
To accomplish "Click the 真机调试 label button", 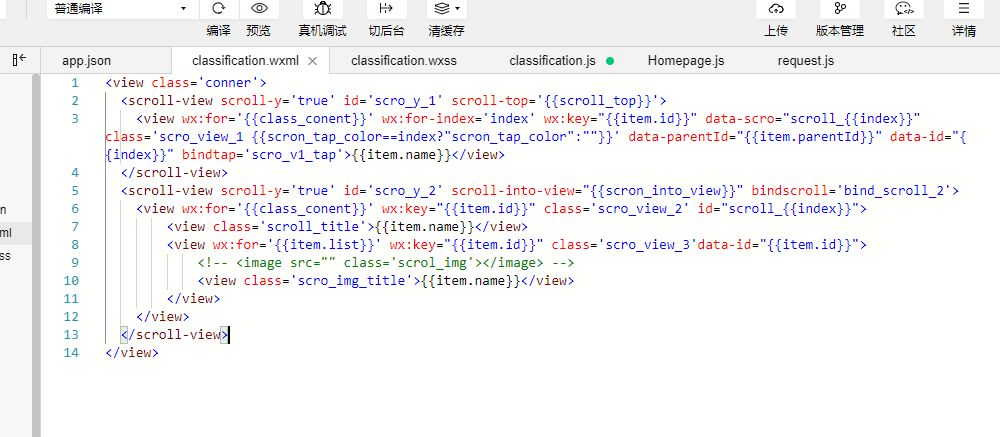I will pyautogui.click(x=323, y=31).
